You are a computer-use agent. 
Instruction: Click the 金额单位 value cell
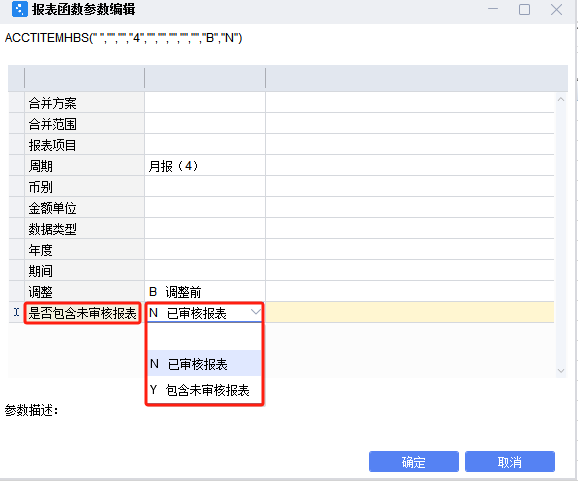click(x=205, y=208)
